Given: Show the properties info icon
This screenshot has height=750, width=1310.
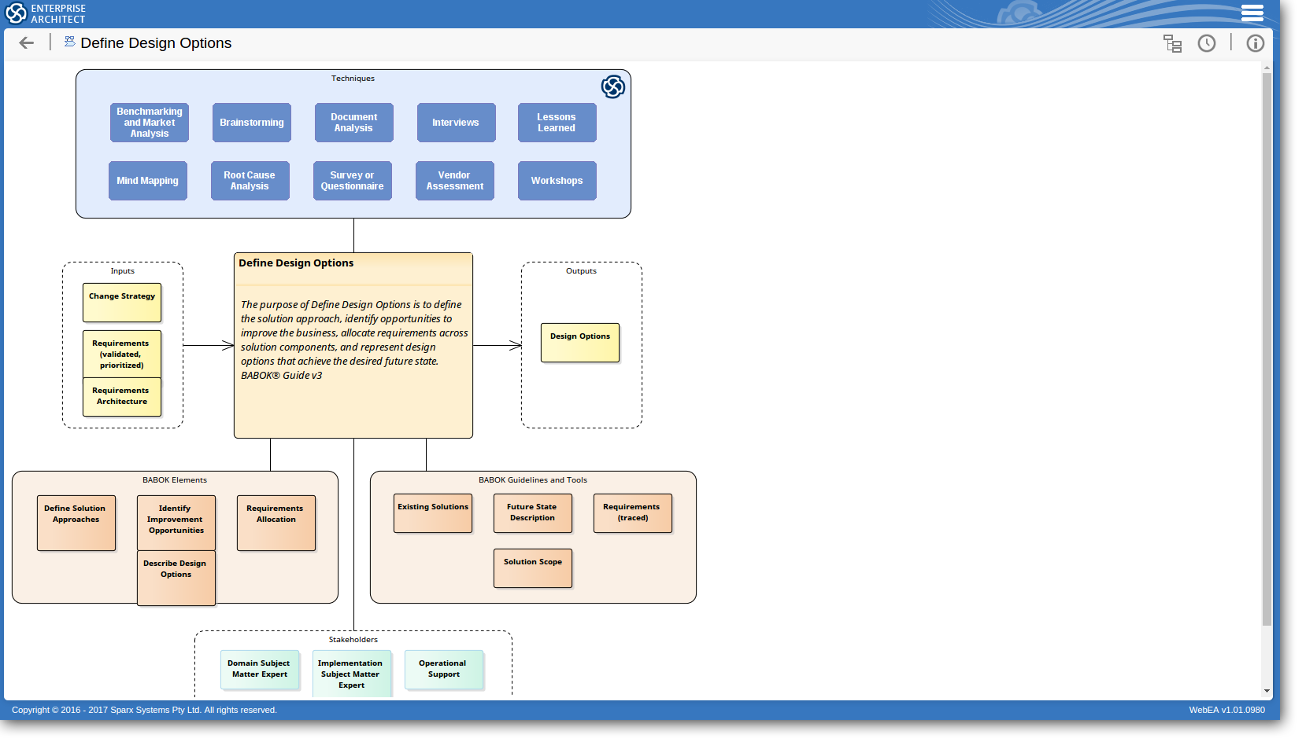Looking at the screenshot, I should click(1255, 43).
